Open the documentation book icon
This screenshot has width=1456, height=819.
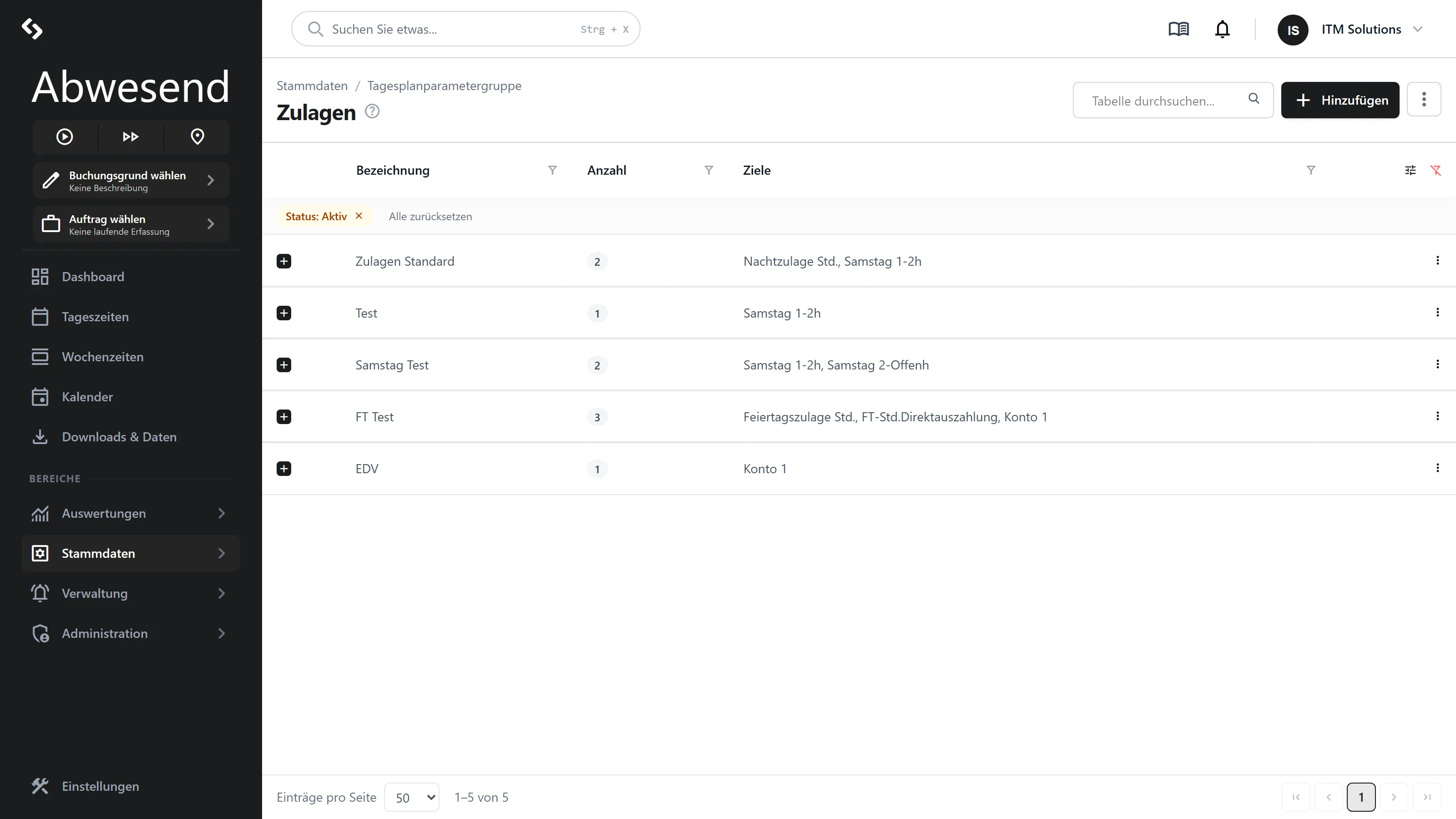(1178, 29)
